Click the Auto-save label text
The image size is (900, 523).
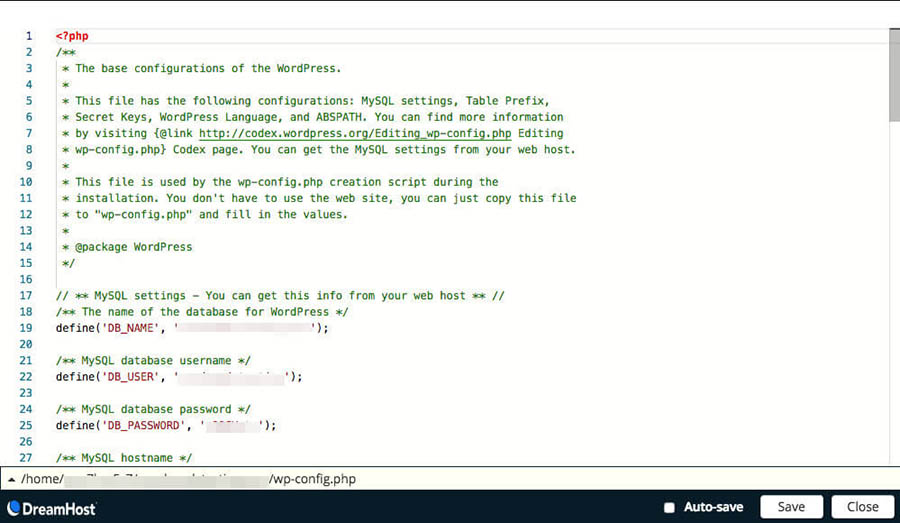click(713, 507)
